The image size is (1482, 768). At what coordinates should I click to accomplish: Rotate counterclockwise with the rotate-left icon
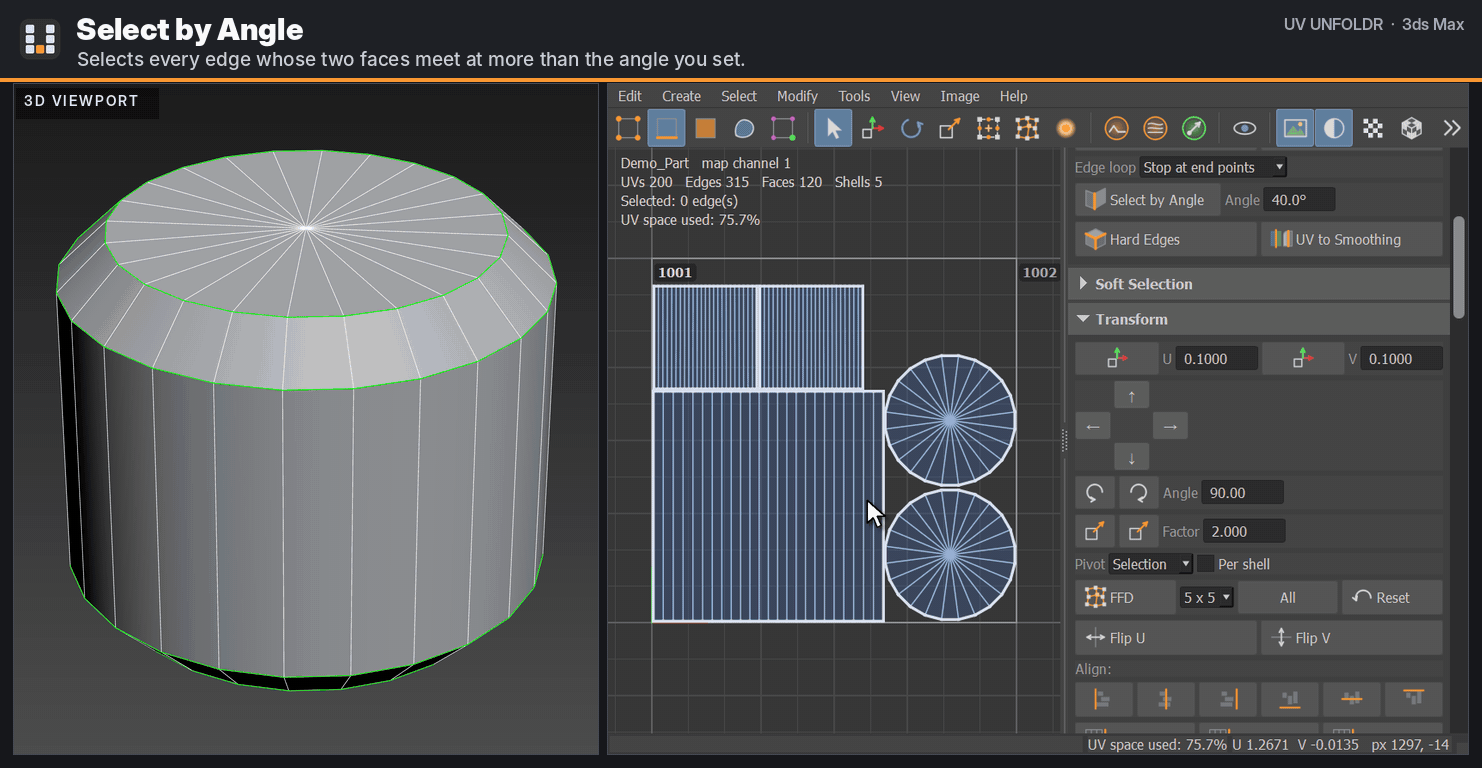coord(1094,493)
